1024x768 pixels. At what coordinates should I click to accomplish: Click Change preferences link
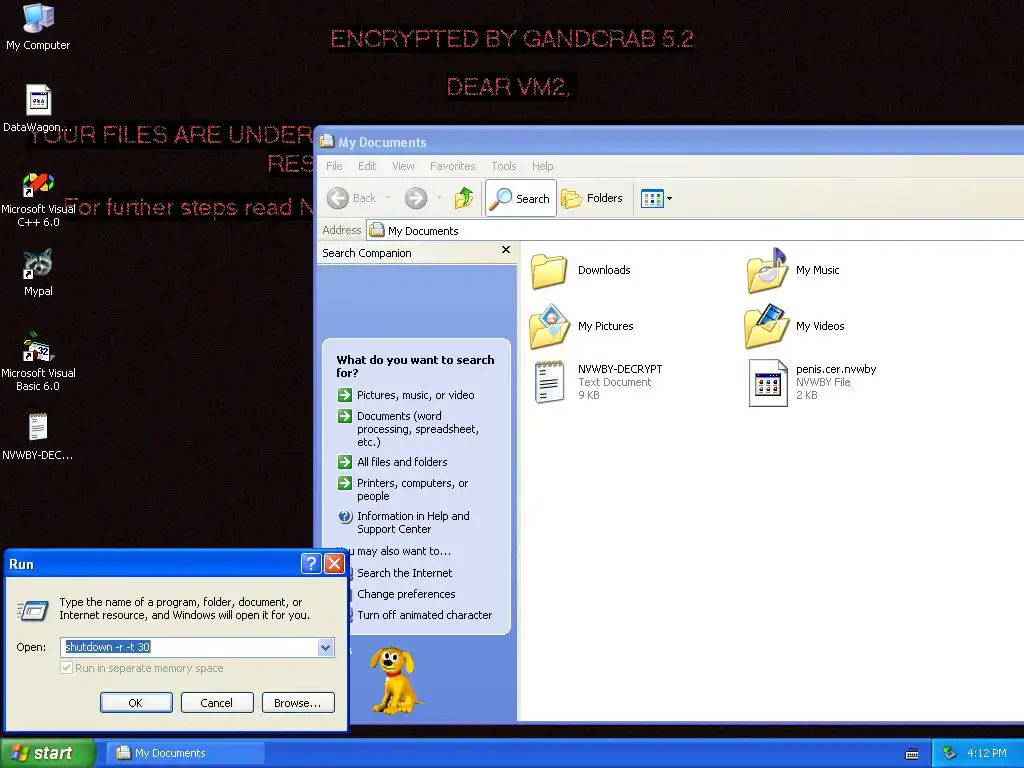[406, 594]
